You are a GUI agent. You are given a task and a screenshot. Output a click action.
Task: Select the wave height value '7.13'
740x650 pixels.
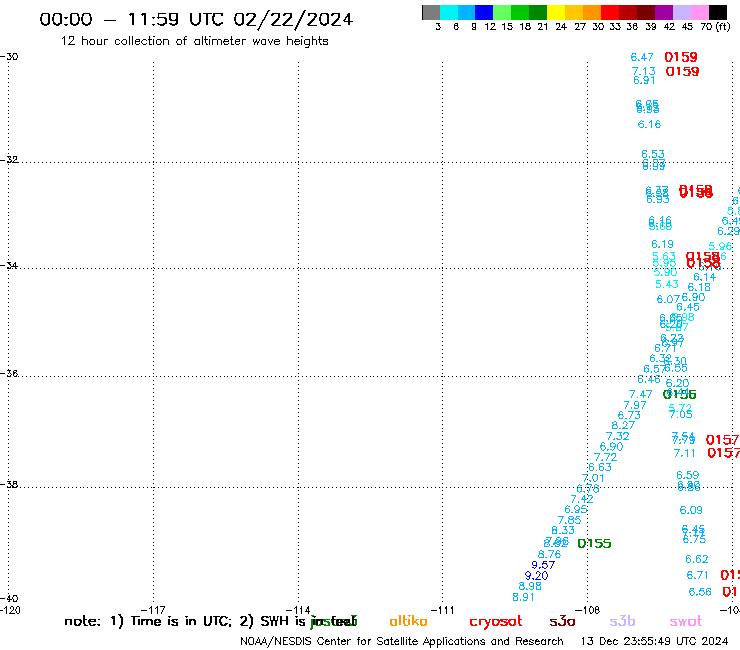644,71
